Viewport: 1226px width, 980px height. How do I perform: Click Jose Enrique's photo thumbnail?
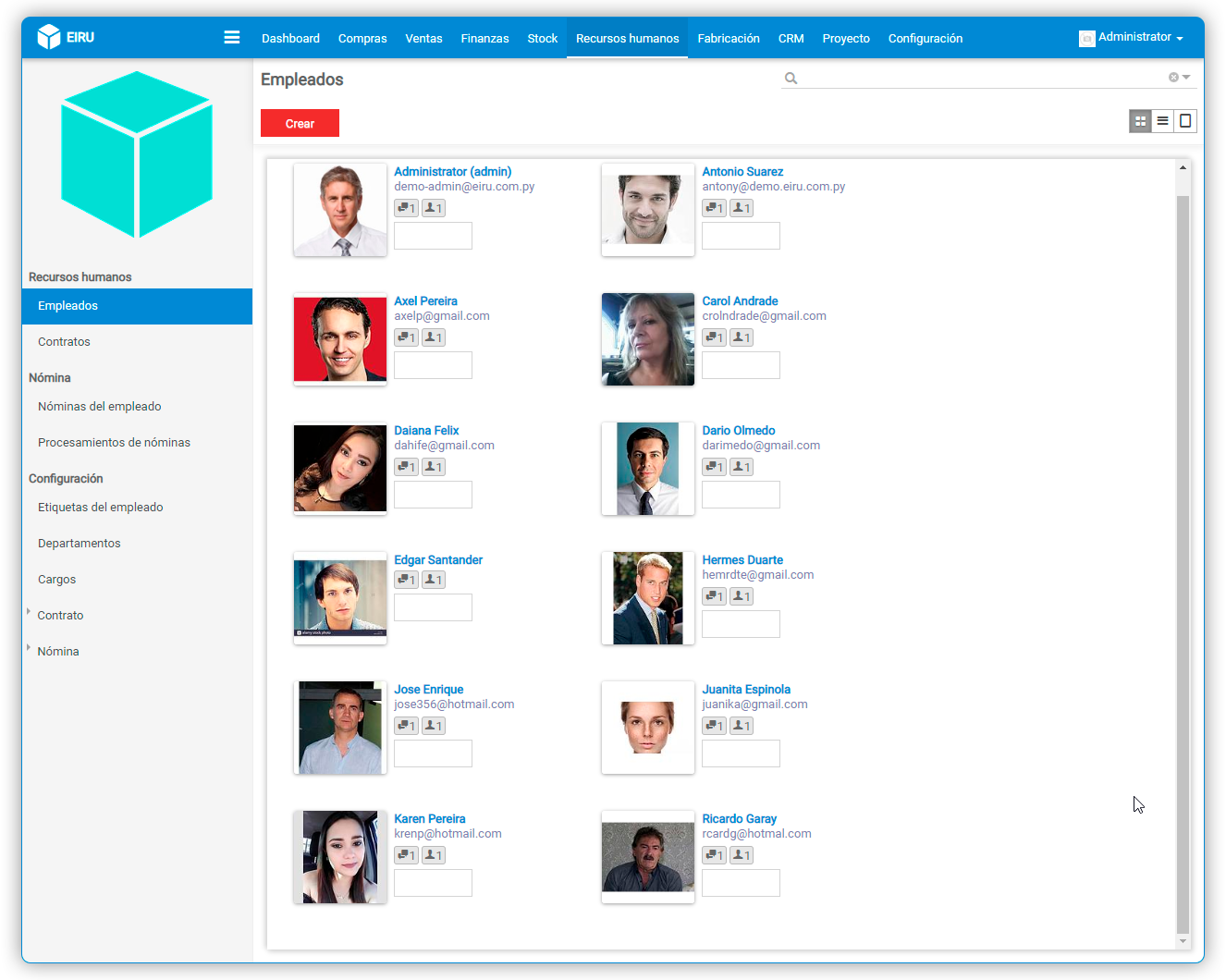[340, 728]
